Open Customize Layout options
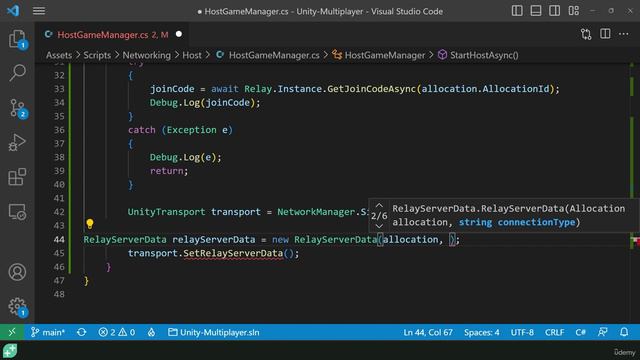This screenshot has height=360, width=640. (x=573, y=11)
